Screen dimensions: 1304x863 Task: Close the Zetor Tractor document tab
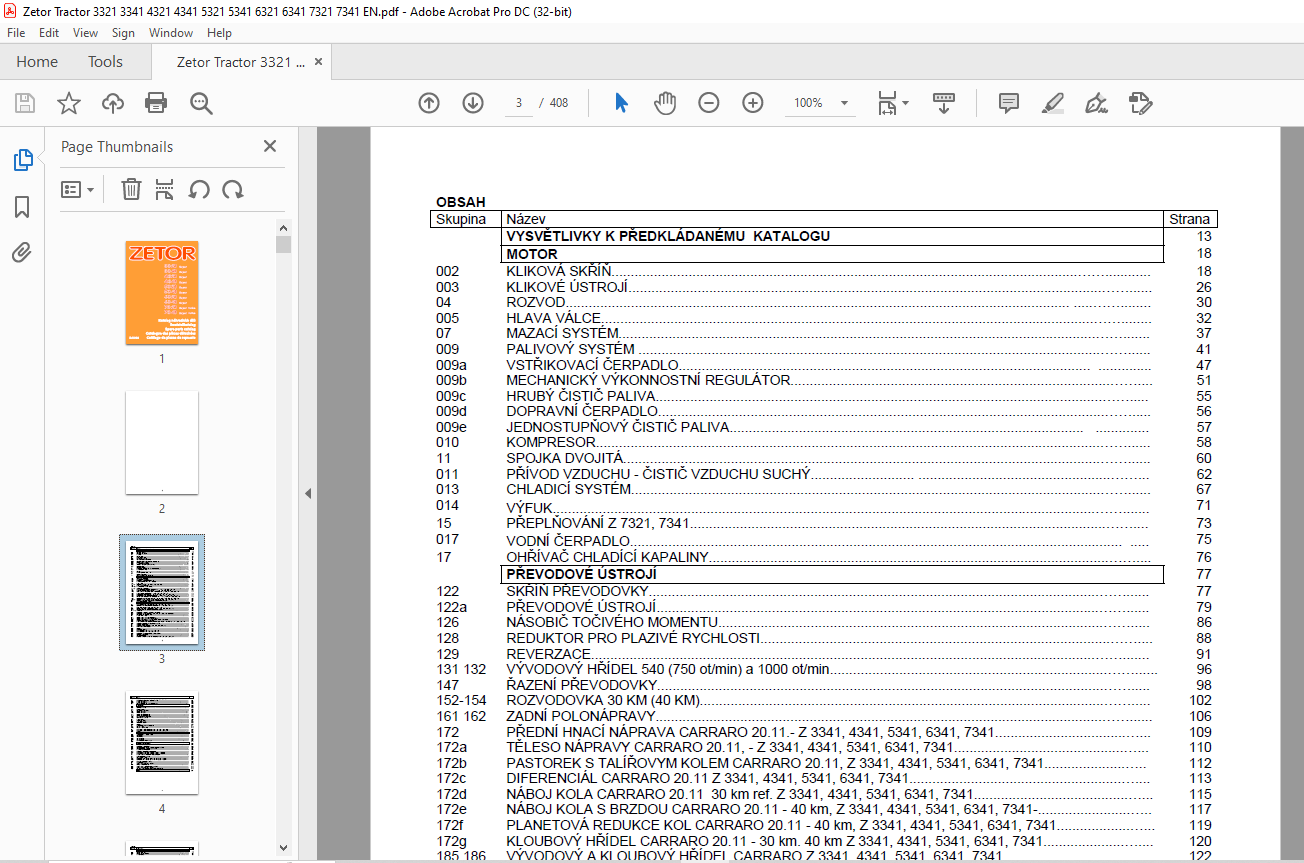click(x=319, y=62)
